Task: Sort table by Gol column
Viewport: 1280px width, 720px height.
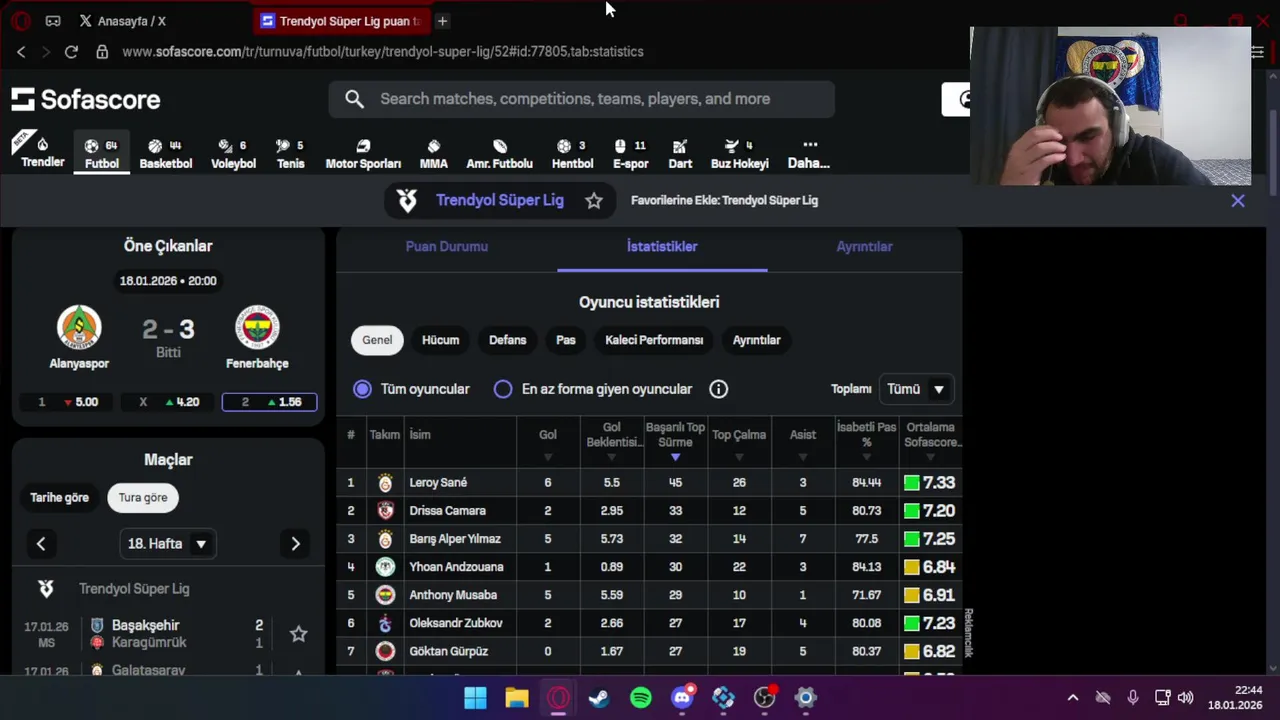Action: 548,442
